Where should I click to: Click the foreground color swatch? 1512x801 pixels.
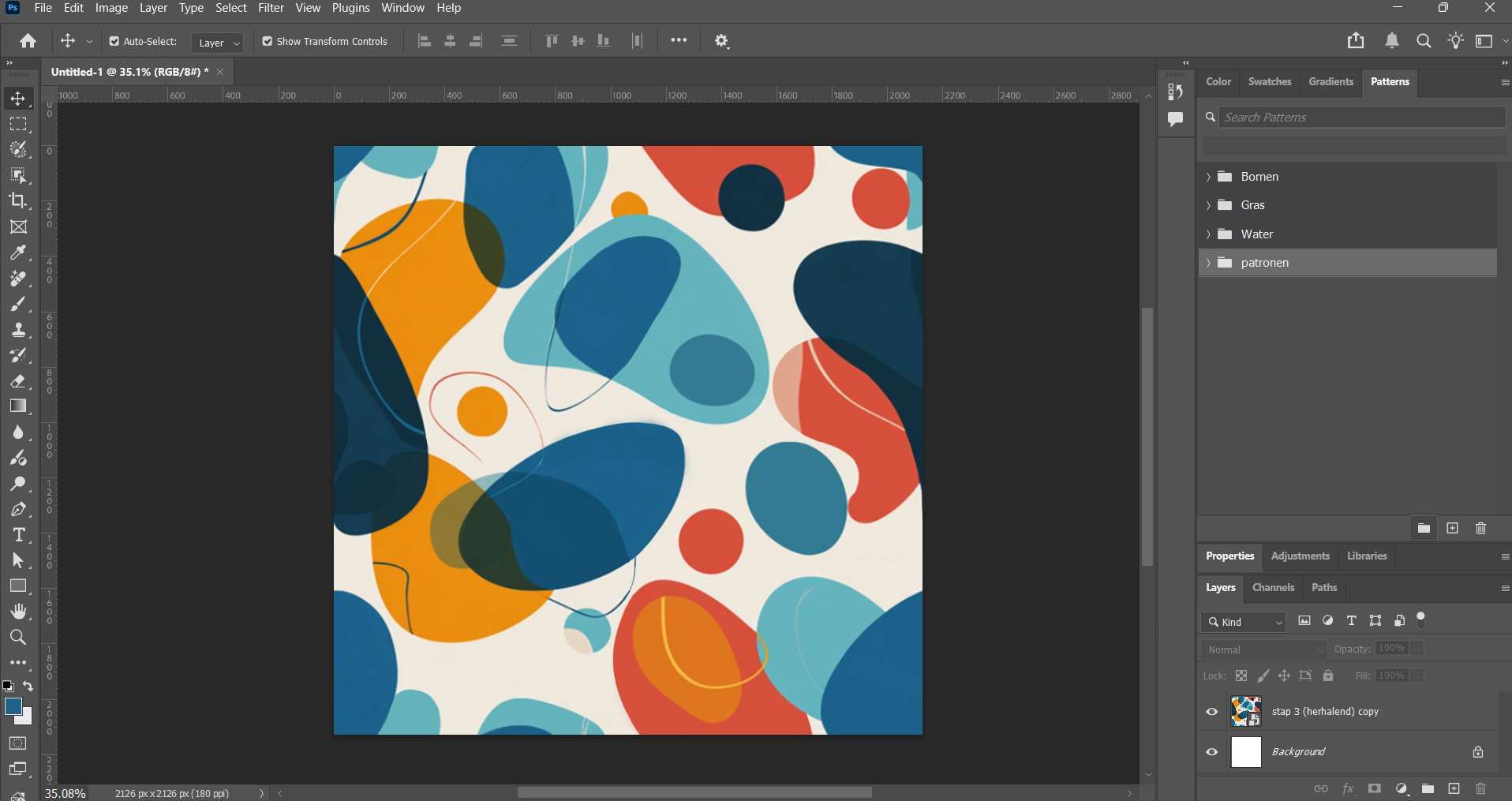(x=13, y=706)
